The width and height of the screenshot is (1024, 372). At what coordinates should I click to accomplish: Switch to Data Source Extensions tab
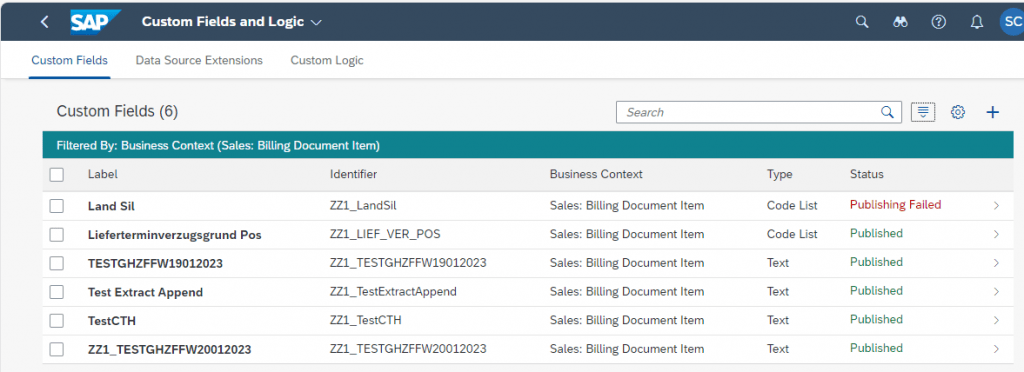(x=199, y=60)
